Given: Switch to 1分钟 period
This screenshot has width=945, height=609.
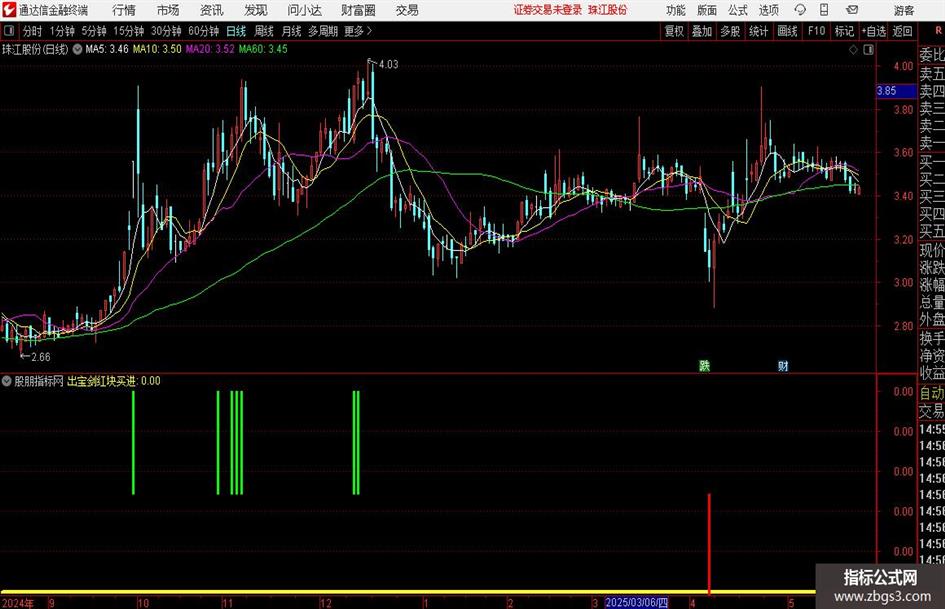Looking at the screenshot, I should coord(62,31).
